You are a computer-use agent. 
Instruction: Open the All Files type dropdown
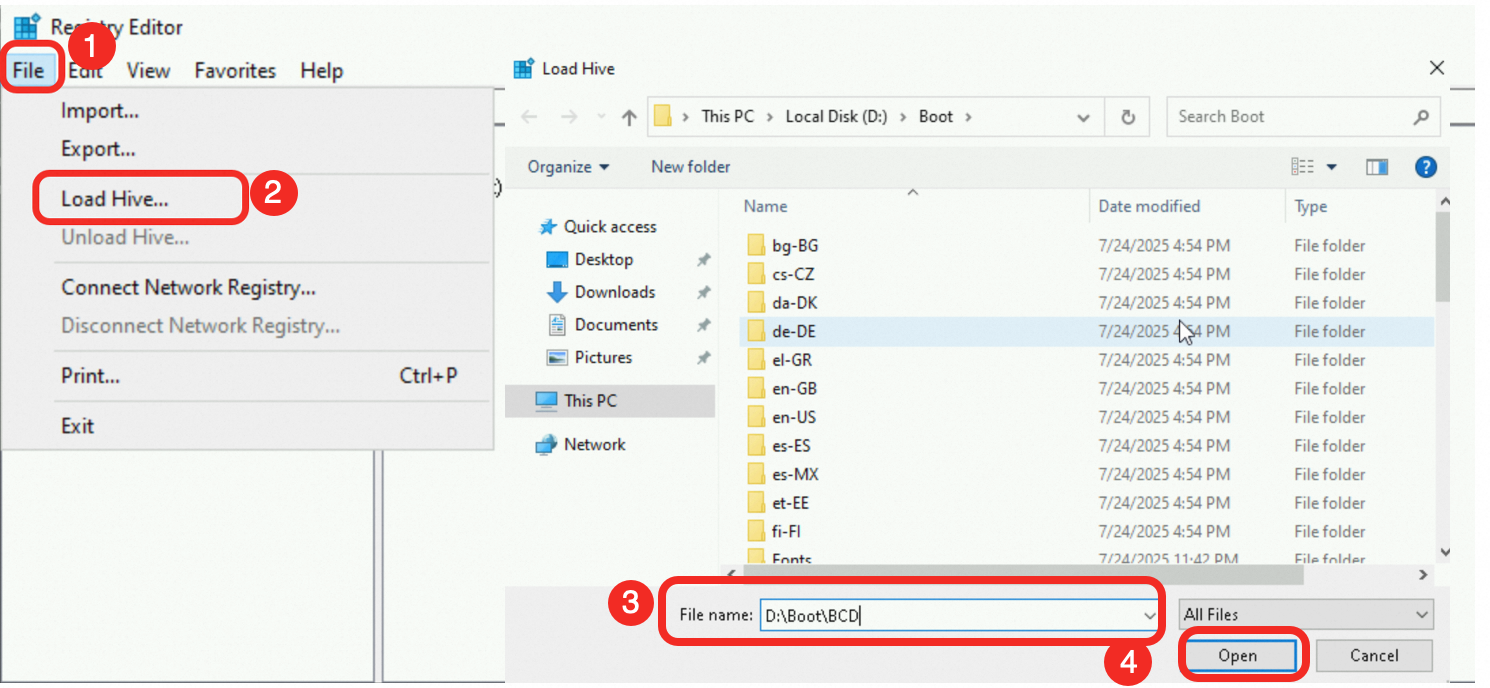click(x=1306, y=615)
